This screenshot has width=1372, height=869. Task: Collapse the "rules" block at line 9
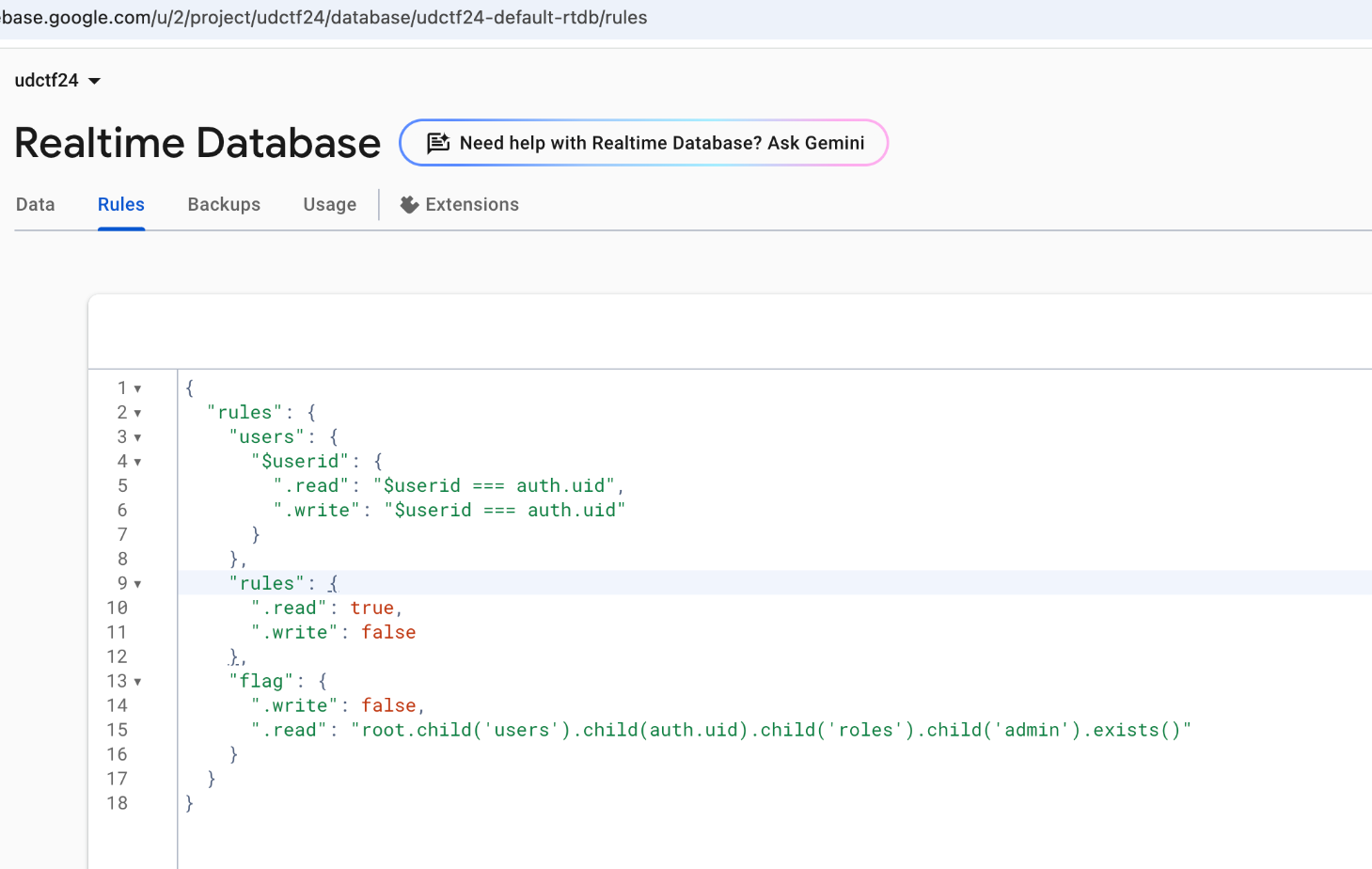click(137, 584)
